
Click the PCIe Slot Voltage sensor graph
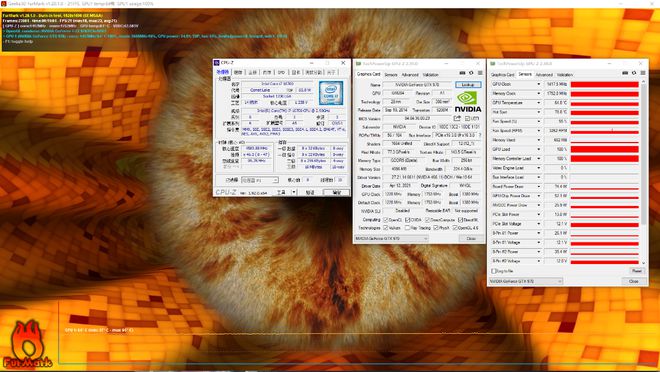pyautogui.click(x=604, y=224)
